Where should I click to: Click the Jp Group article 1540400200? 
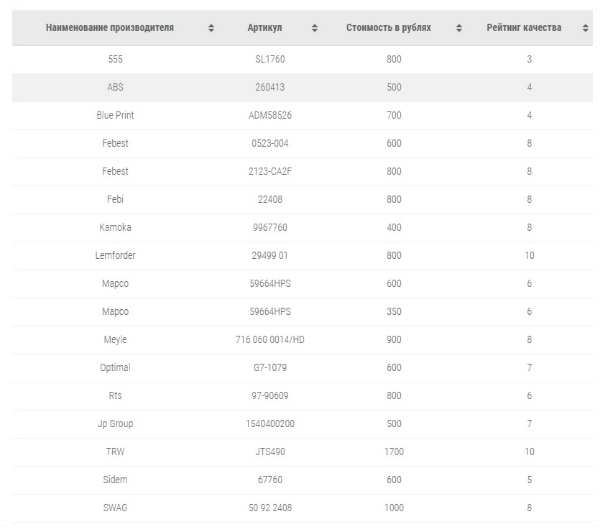point(270,424)
